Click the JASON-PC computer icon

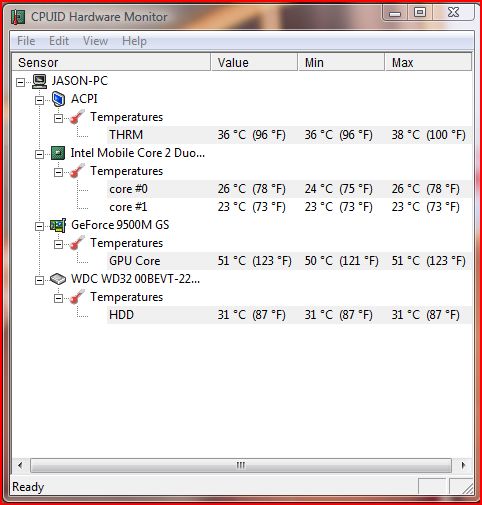point(39,81)
